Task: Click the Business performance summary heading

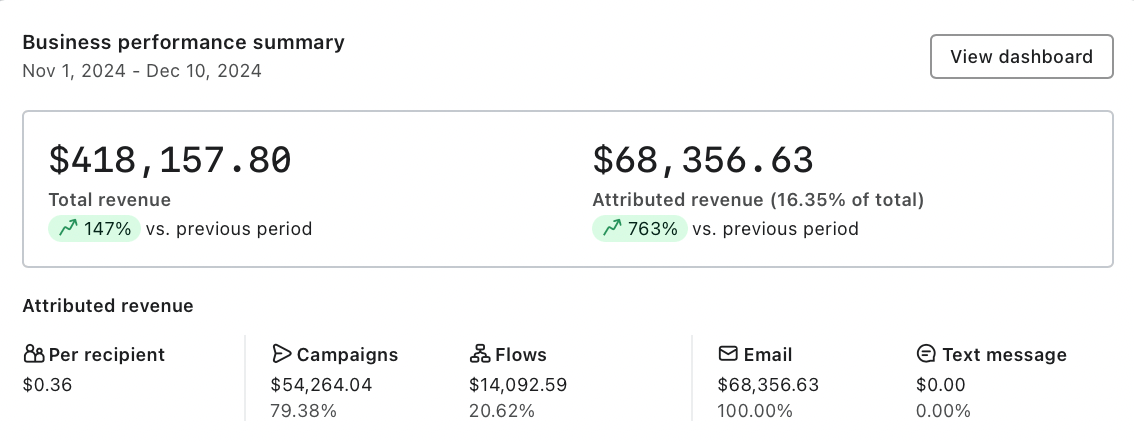Action: click(x=183, y=43)
